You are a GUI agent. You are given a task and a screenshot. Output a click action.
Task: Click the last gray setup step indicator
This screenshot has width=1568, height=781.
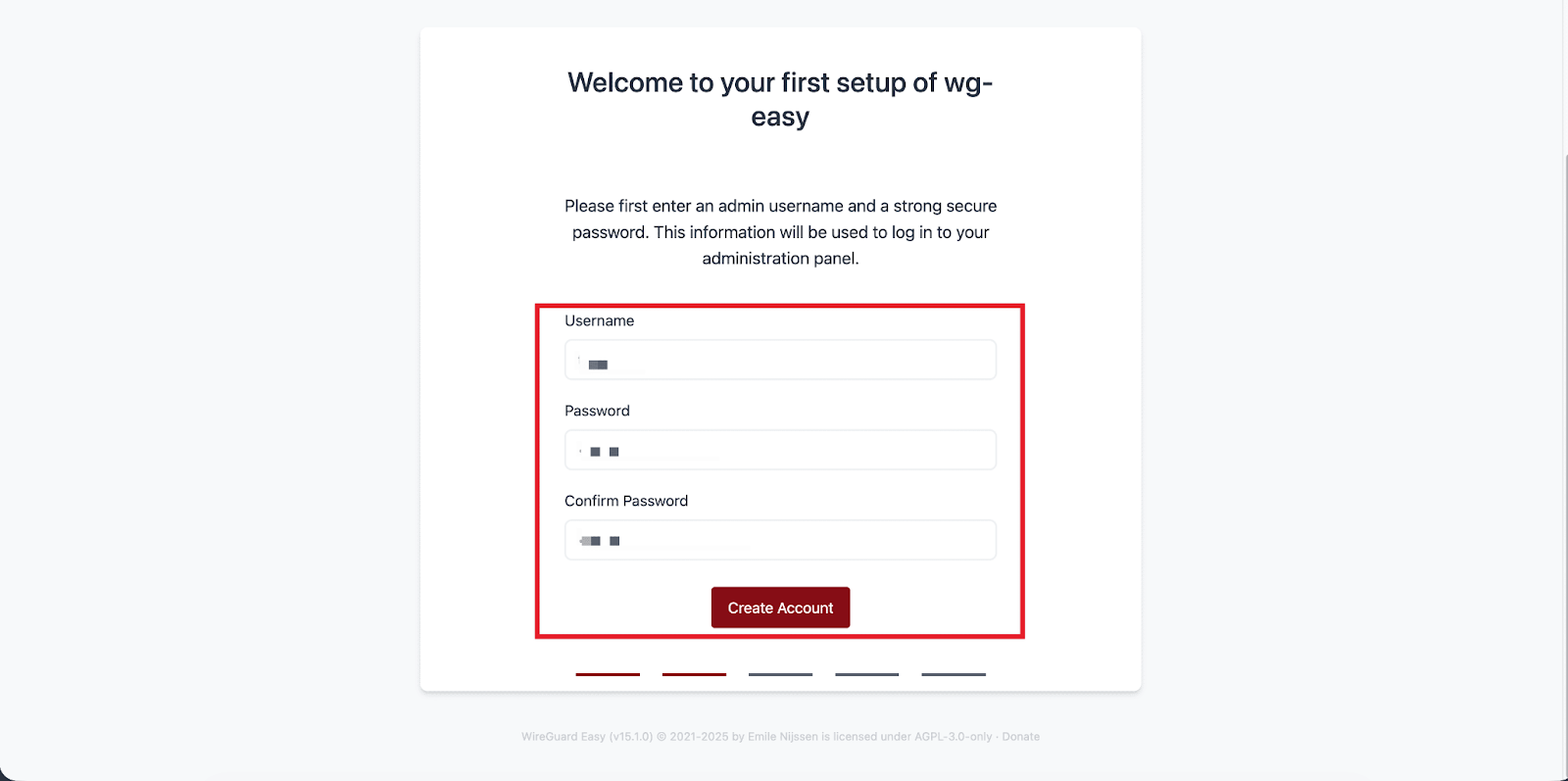point(953,675)
